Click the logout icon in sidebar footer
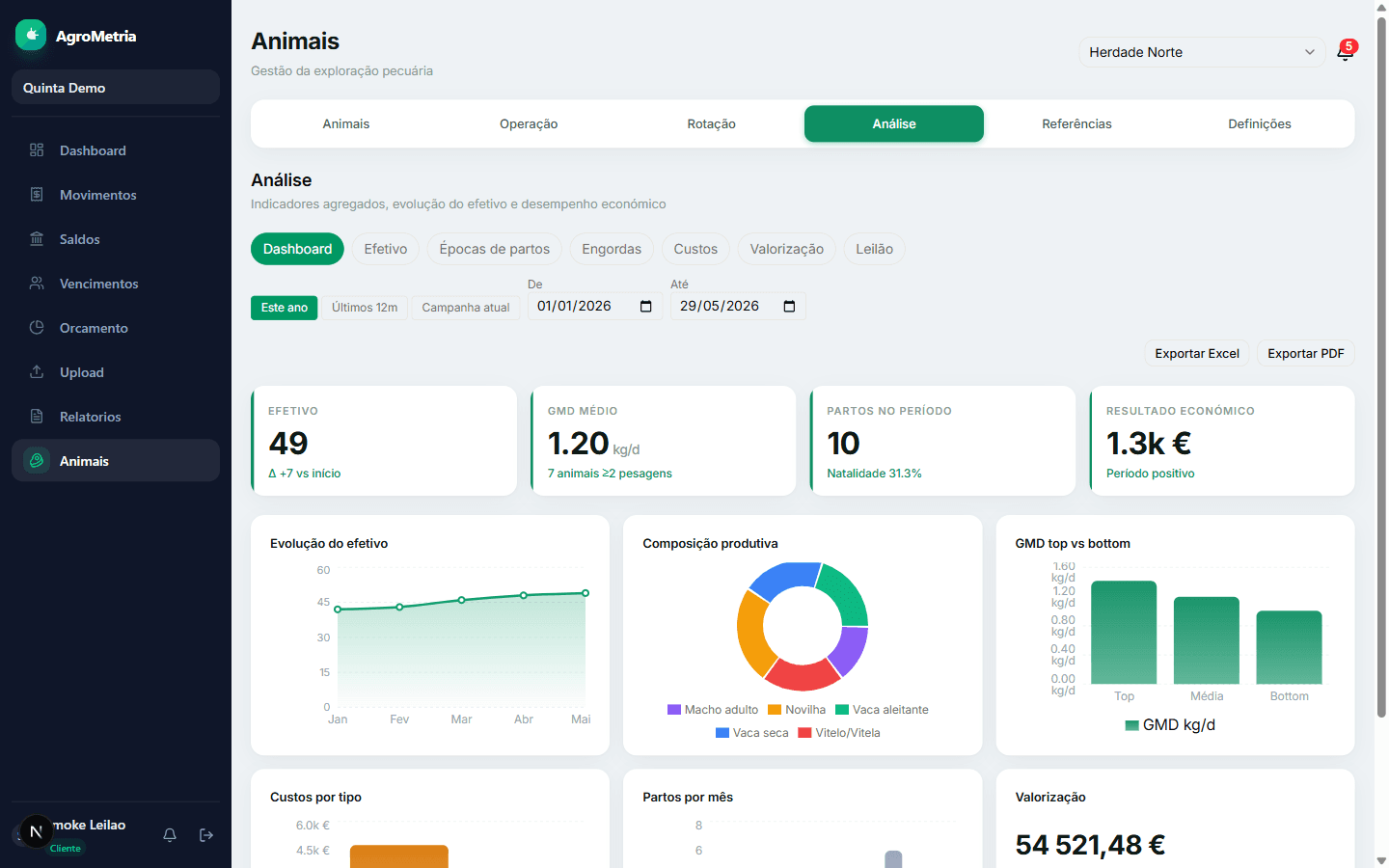Screen dimensions: 1389x868 point(206,835)
